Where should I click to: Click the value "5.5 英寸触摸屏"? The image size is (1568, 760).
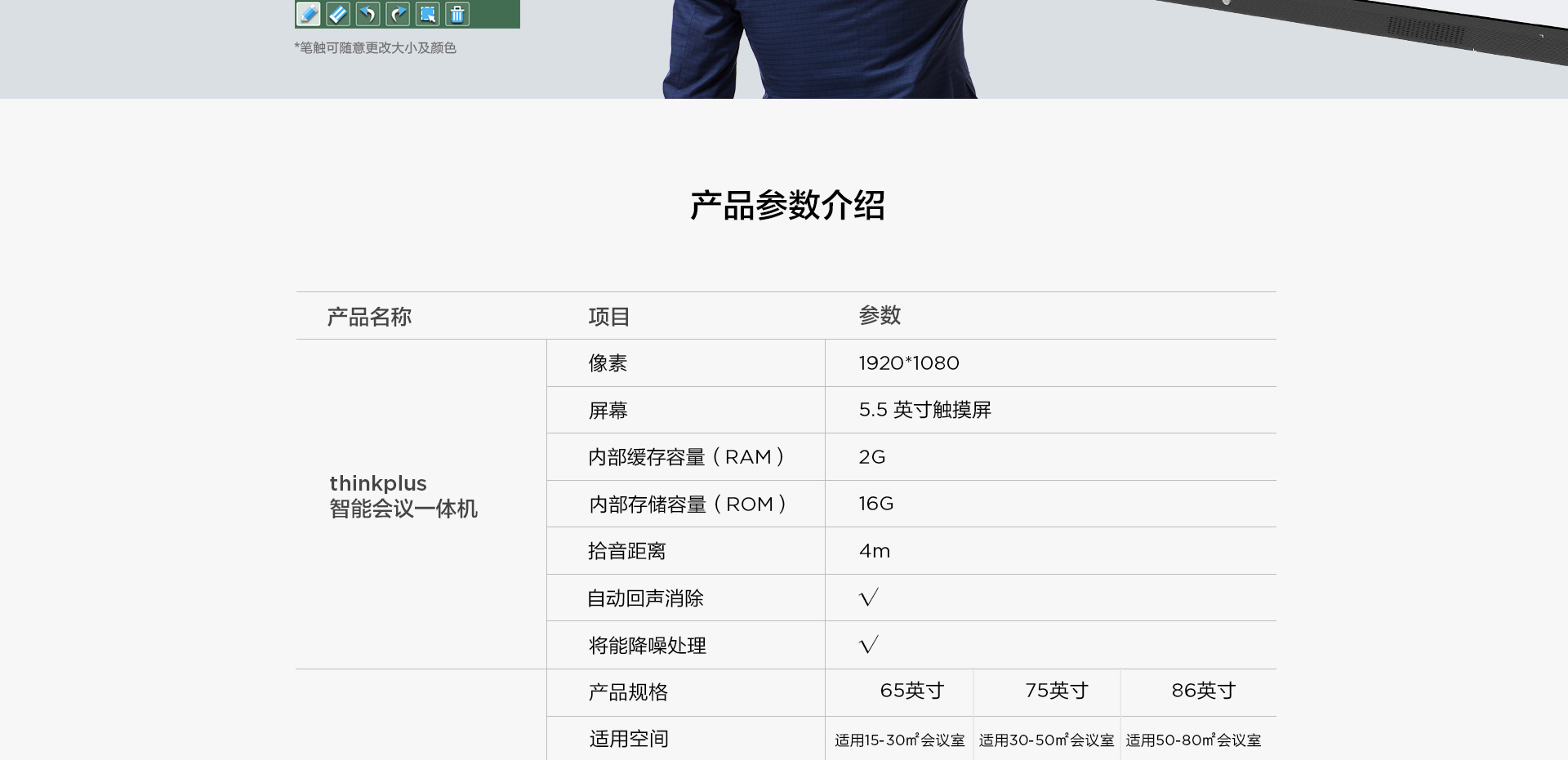925,410
